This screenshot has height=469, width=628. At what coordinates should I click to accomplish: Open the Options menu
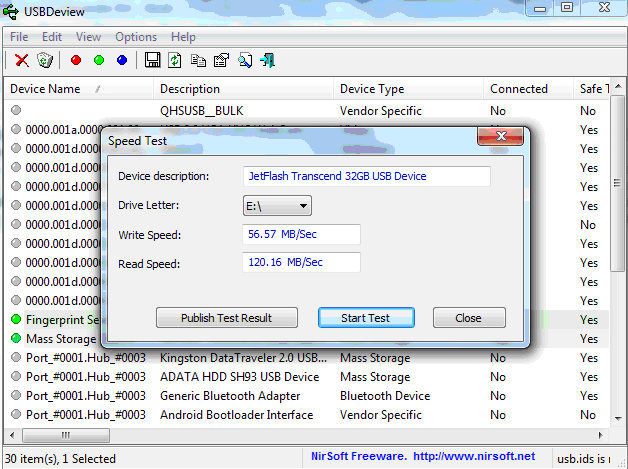(136, 37)
